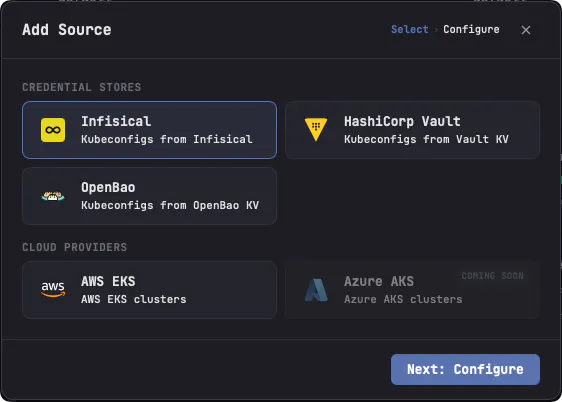Viewport: 562px width, 402px height.
Task: Click the COMING SOON badge
Action: pyautogui.click(x=492, y=276)
